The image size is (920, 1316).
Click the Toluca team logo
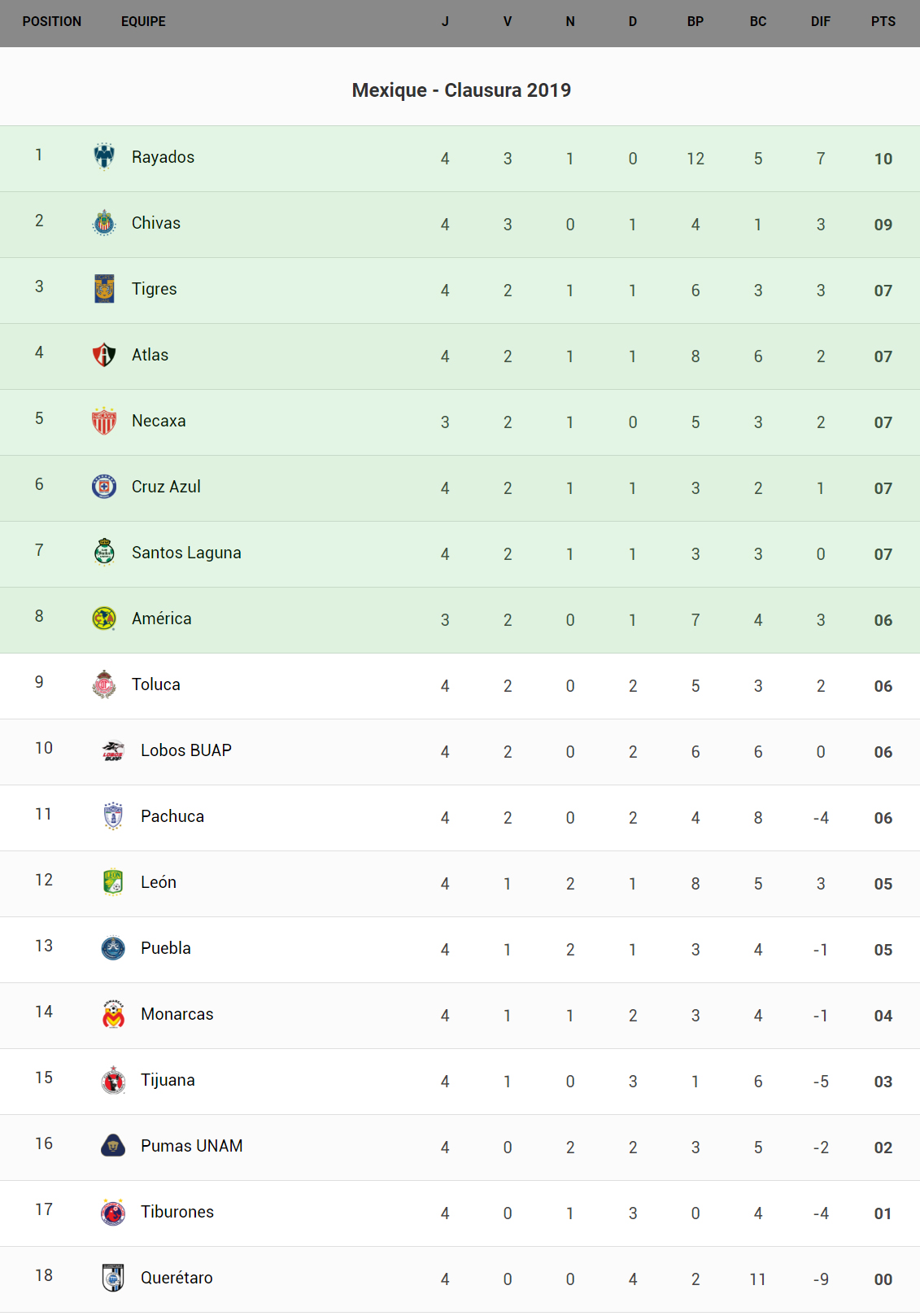pyautogui.click(x=104, y=684)
